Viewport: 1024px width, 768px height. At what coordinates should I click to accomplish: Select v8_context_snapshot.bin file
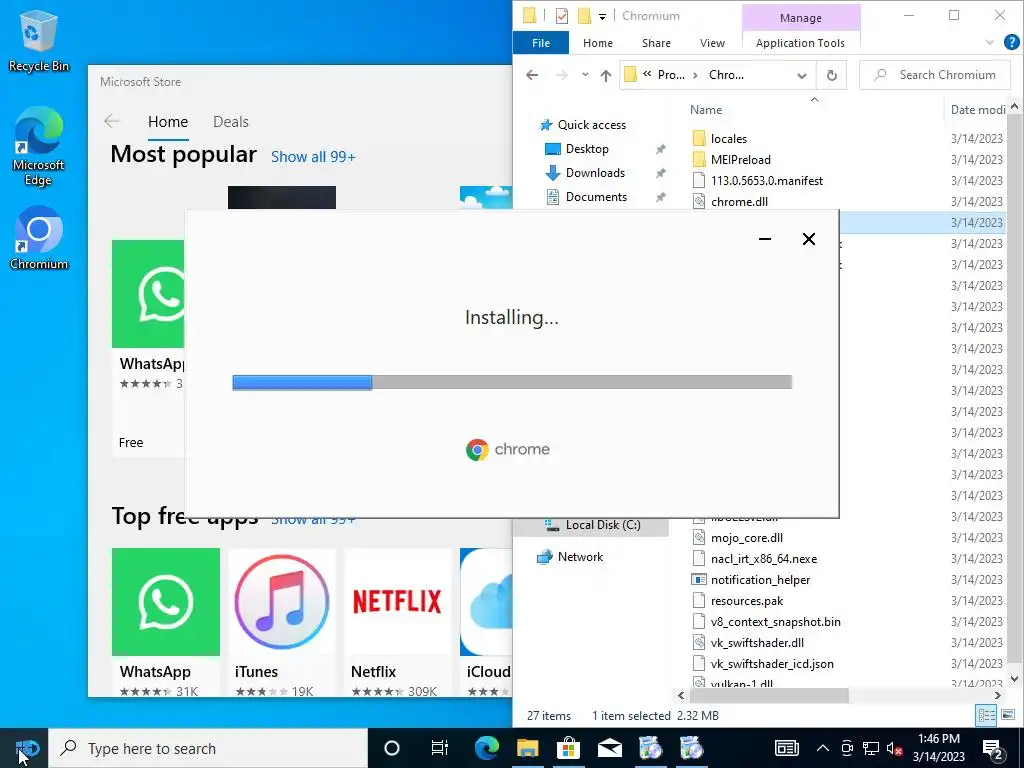775,622
